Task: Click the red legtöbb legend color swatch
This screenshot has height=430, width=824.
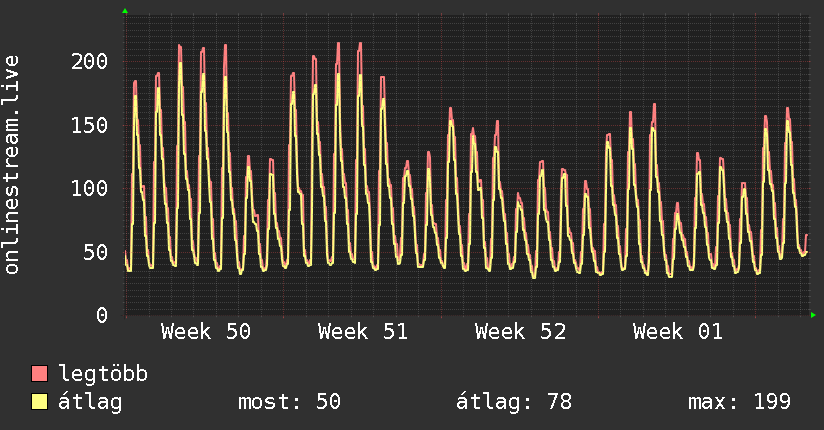Action: (39, 373)
